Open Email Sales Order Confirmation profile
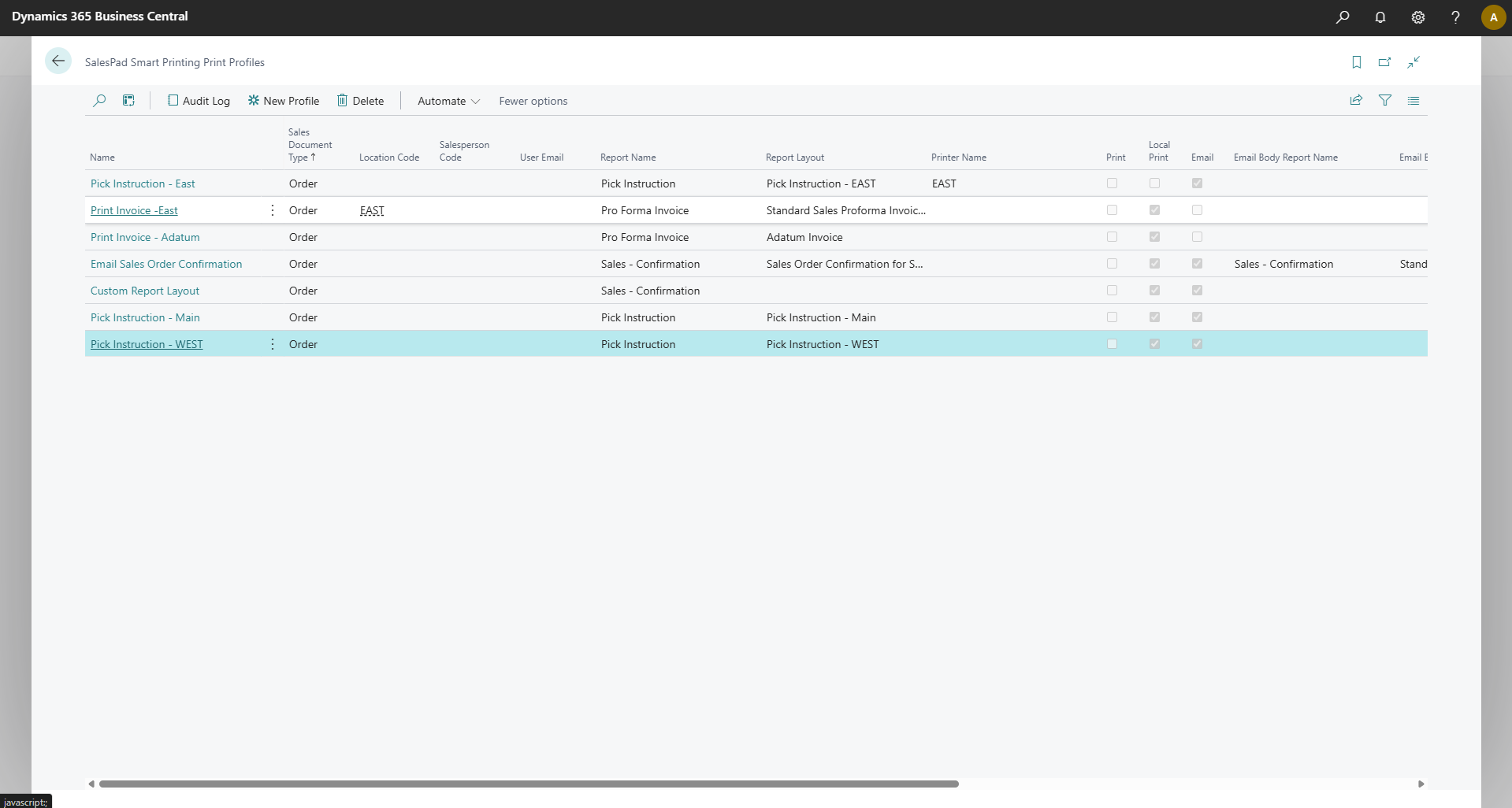The width and height of the screenshot is (1512, 808). pyautogui.click(x=166, y=264)
